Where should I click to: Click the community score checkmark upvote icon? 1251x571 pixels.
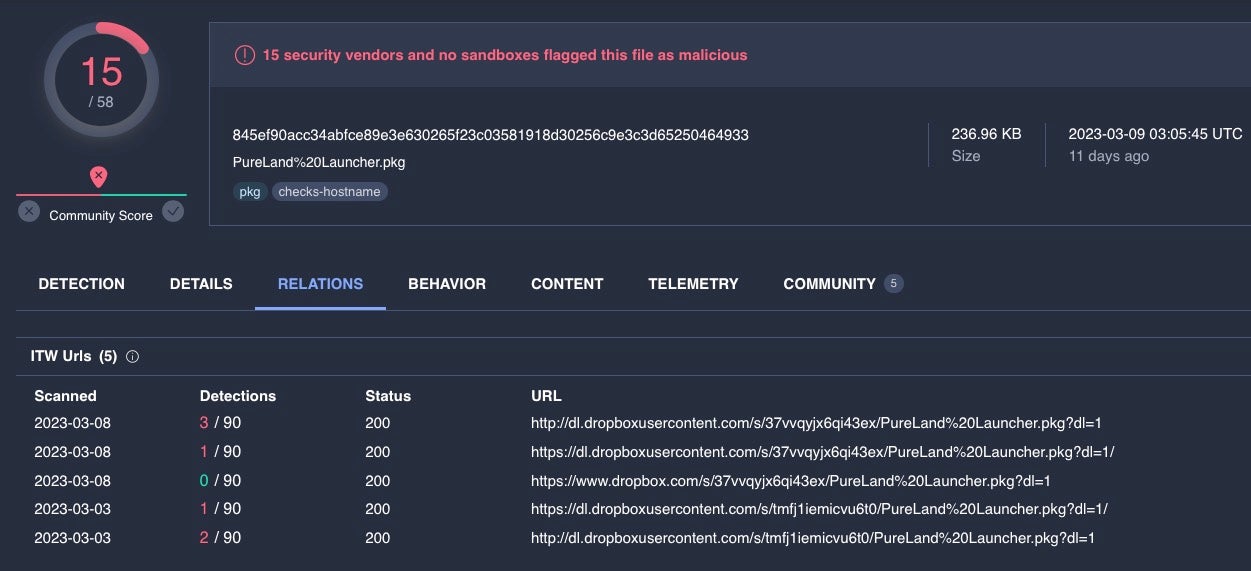coord(173,211)
